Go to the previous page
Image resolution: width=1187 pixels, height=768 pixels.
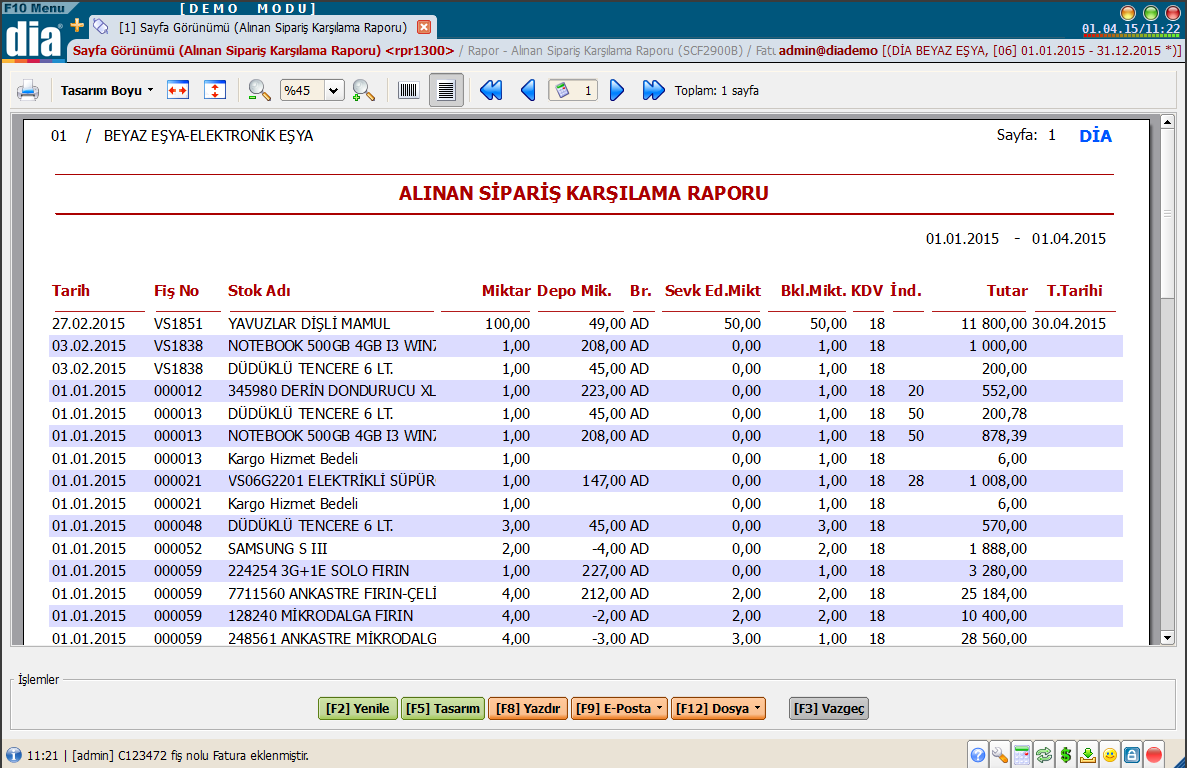pyautogui.click(x=528, y=91)
